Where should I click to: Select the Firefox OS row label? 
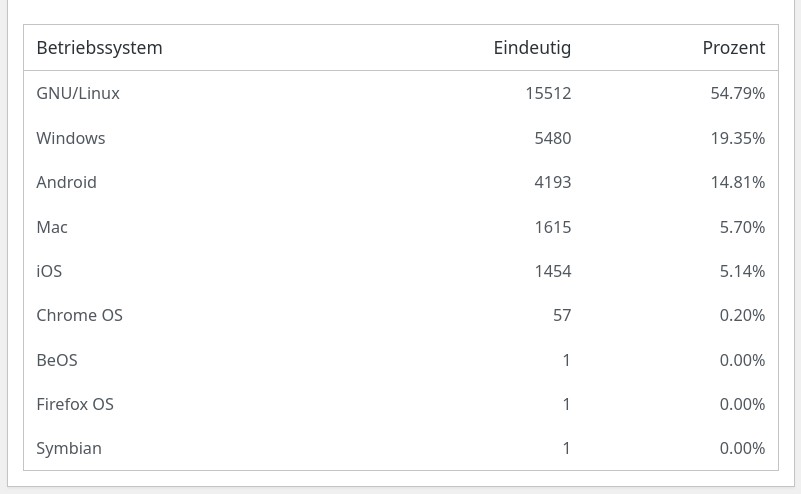pos(75,404)
